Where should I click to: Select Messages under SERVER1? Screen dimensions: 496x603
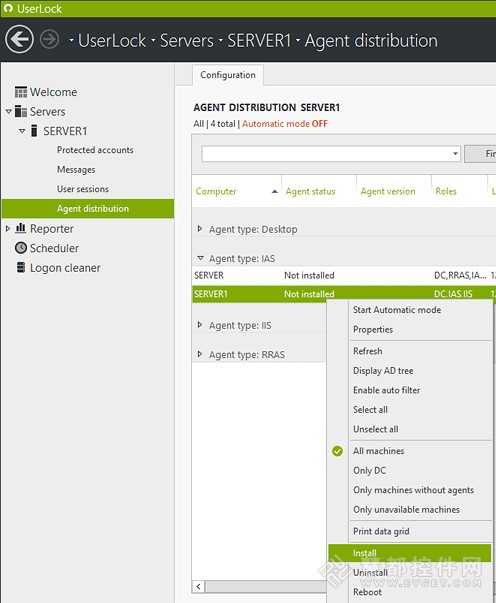point(76,170)
